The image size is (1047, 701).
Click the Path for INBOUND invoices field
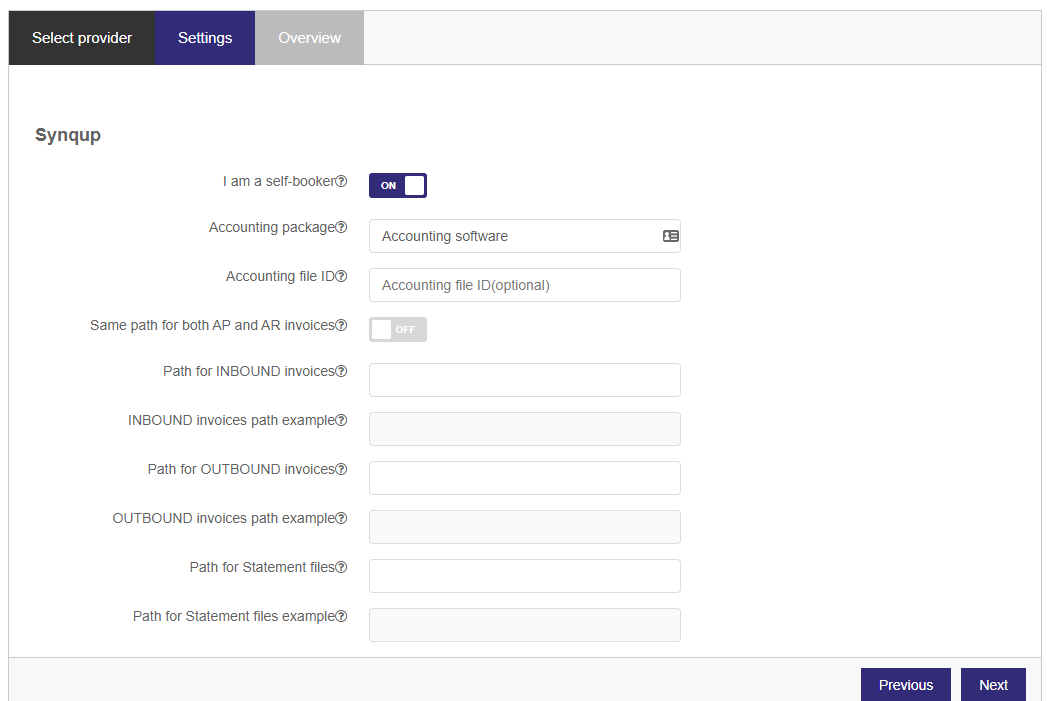[x=525, y=380]
